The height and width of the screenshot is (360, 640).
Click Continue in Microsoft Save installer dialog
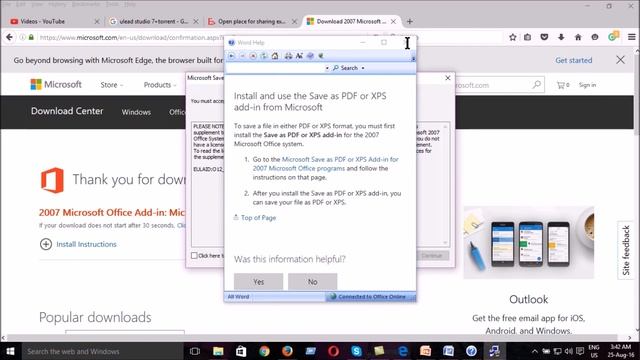click(x=432, y=256)
